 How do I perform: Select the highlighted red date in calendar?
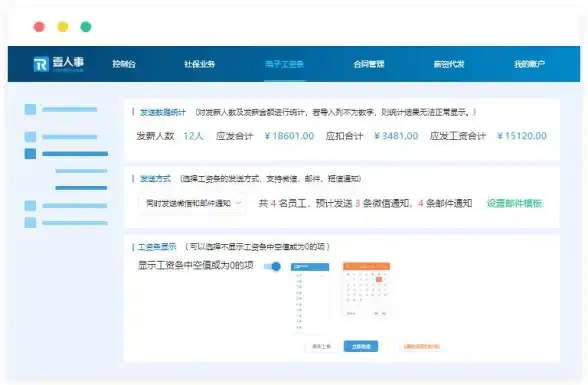coord(379,279)
